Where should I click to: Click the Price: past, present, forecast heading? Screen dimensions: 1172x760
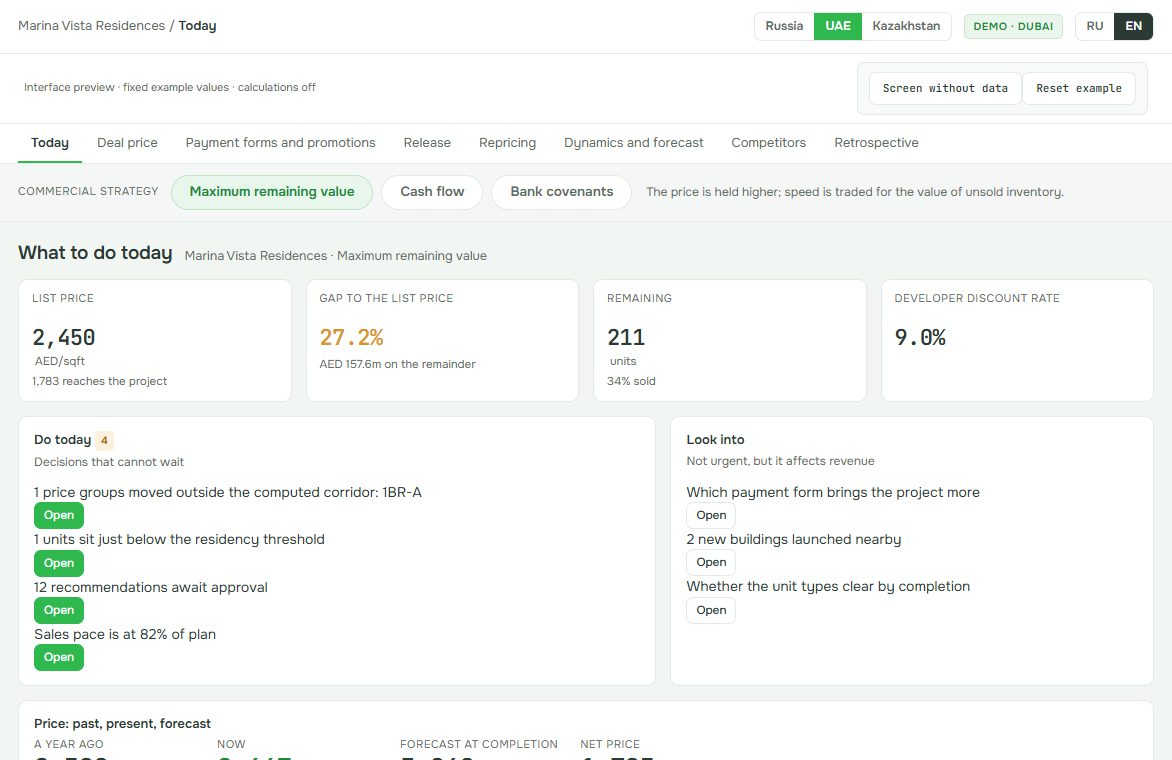123,723
